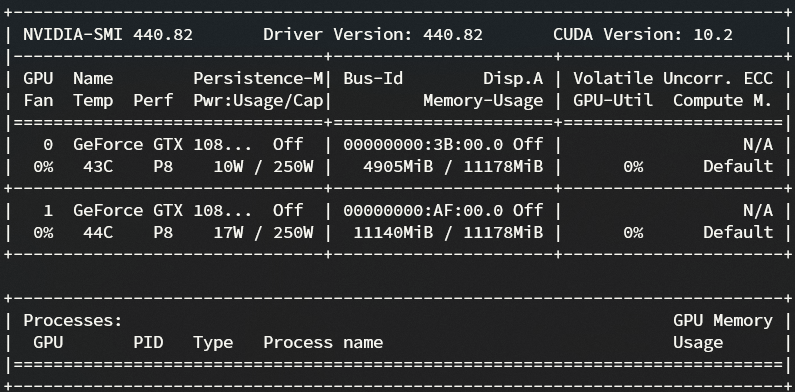795x392 pixels.
Task: Click the NVIDIA-SMI 440.82 version text
Action: coord(108,34)
